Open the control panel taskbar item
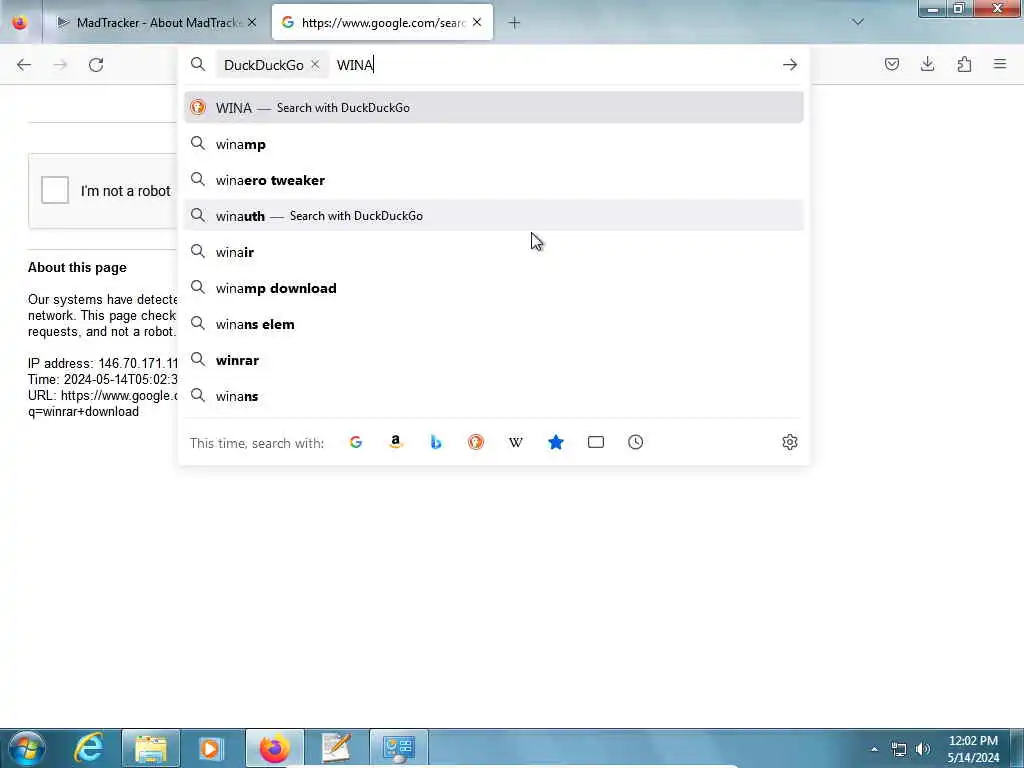1024x768 pixels. 399,748
